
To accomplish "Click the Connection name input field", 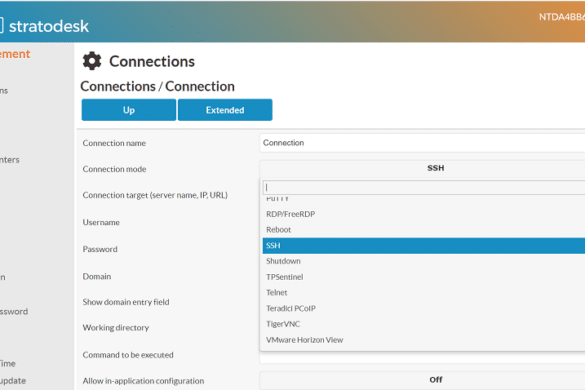I will (422, 143).
